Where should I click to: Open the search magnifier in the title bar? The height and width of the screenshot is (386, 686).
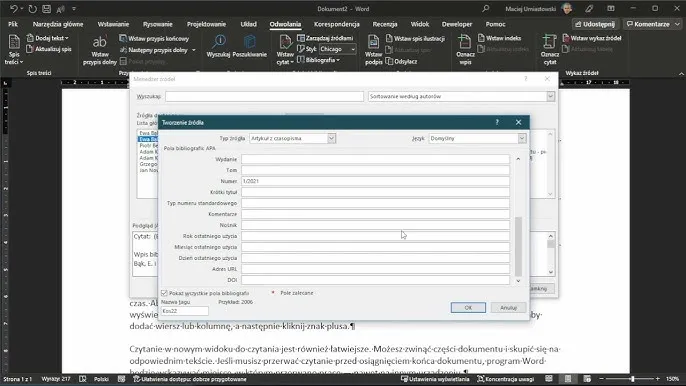tap(486, 8)
